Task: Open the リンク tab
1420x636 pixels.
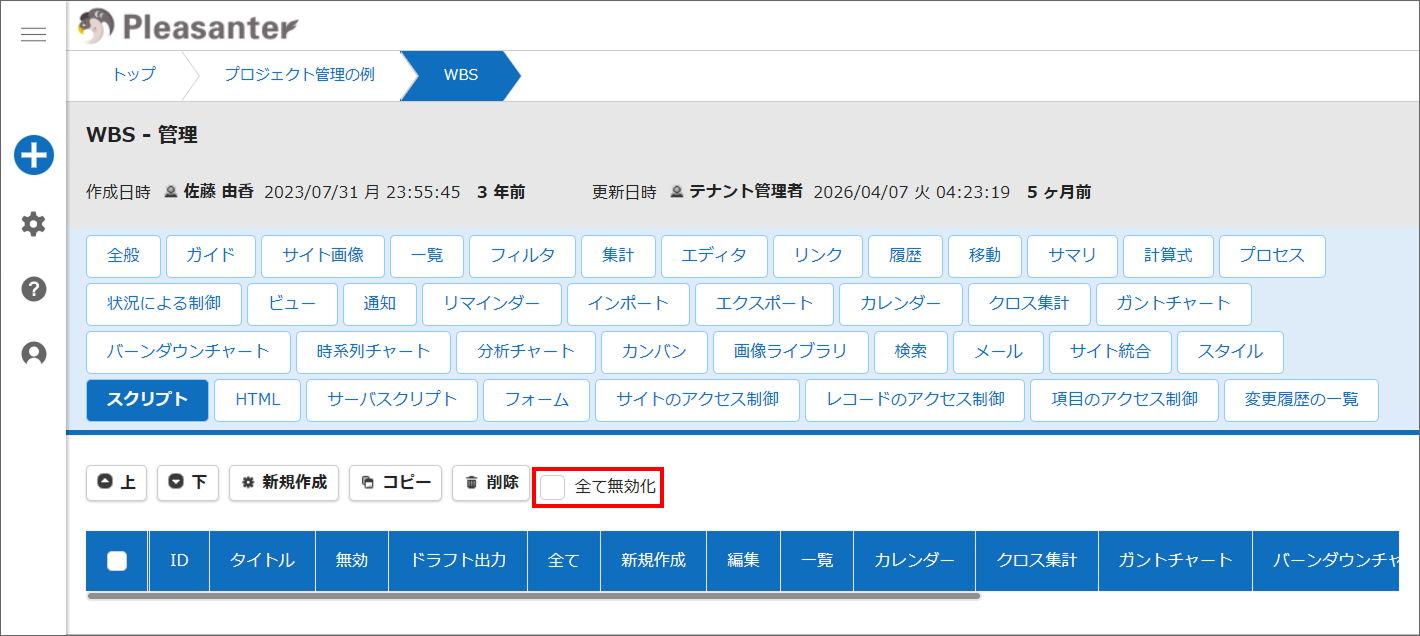Action: pos(818,256)
